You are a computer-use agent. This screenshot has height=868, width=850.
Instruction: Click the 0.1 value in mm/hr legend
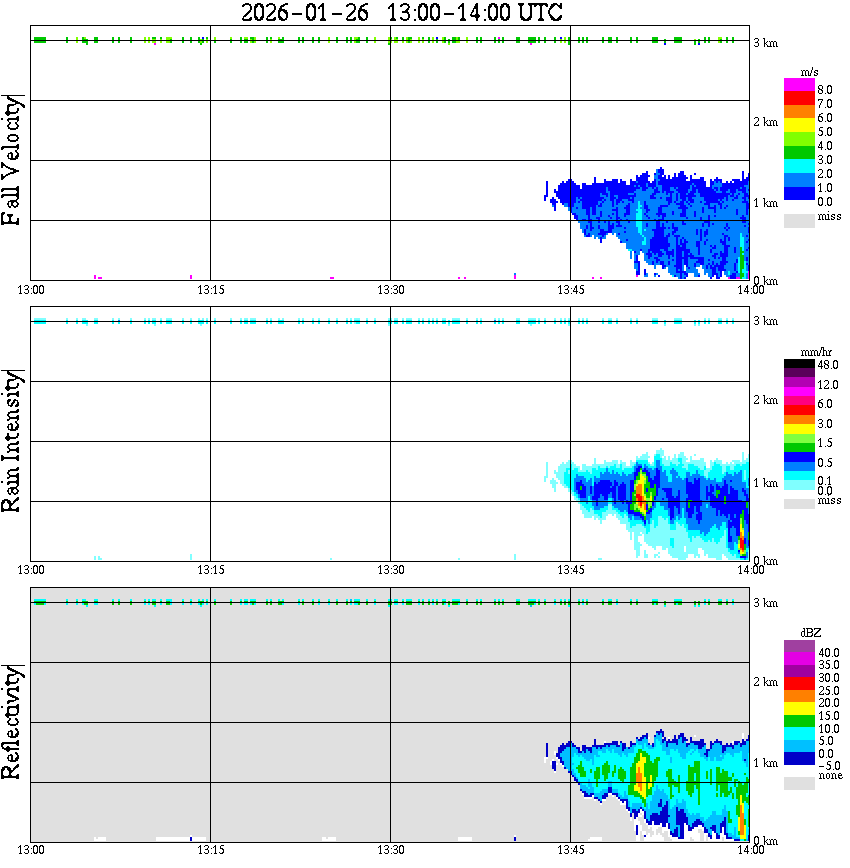825,480
